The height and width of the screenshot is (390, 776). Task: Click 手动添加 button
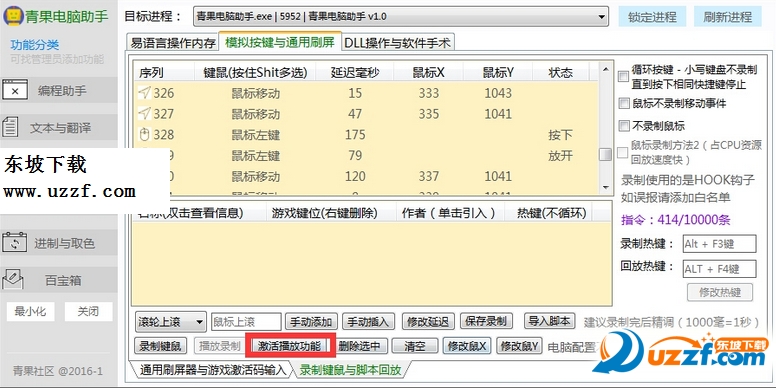311,322
